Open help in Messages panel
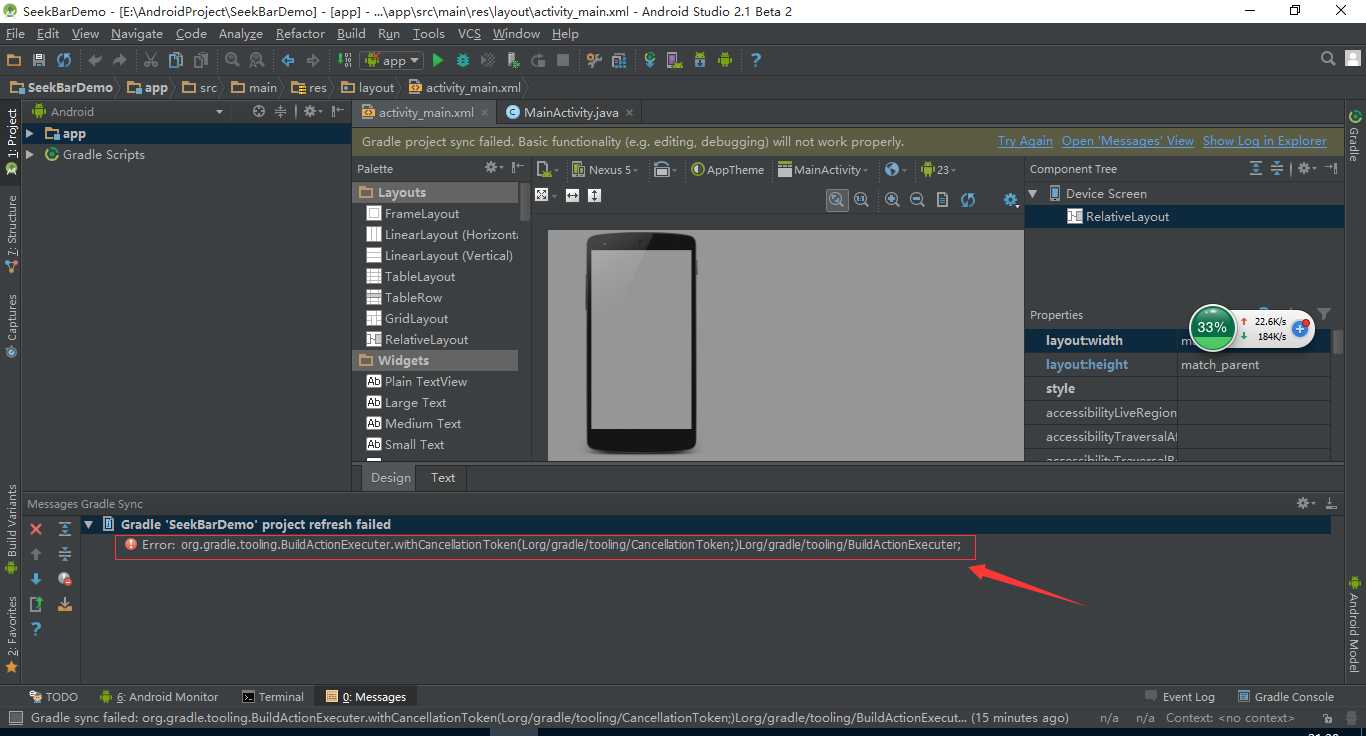The image size is (1366, 736). (x=36, y=629)
